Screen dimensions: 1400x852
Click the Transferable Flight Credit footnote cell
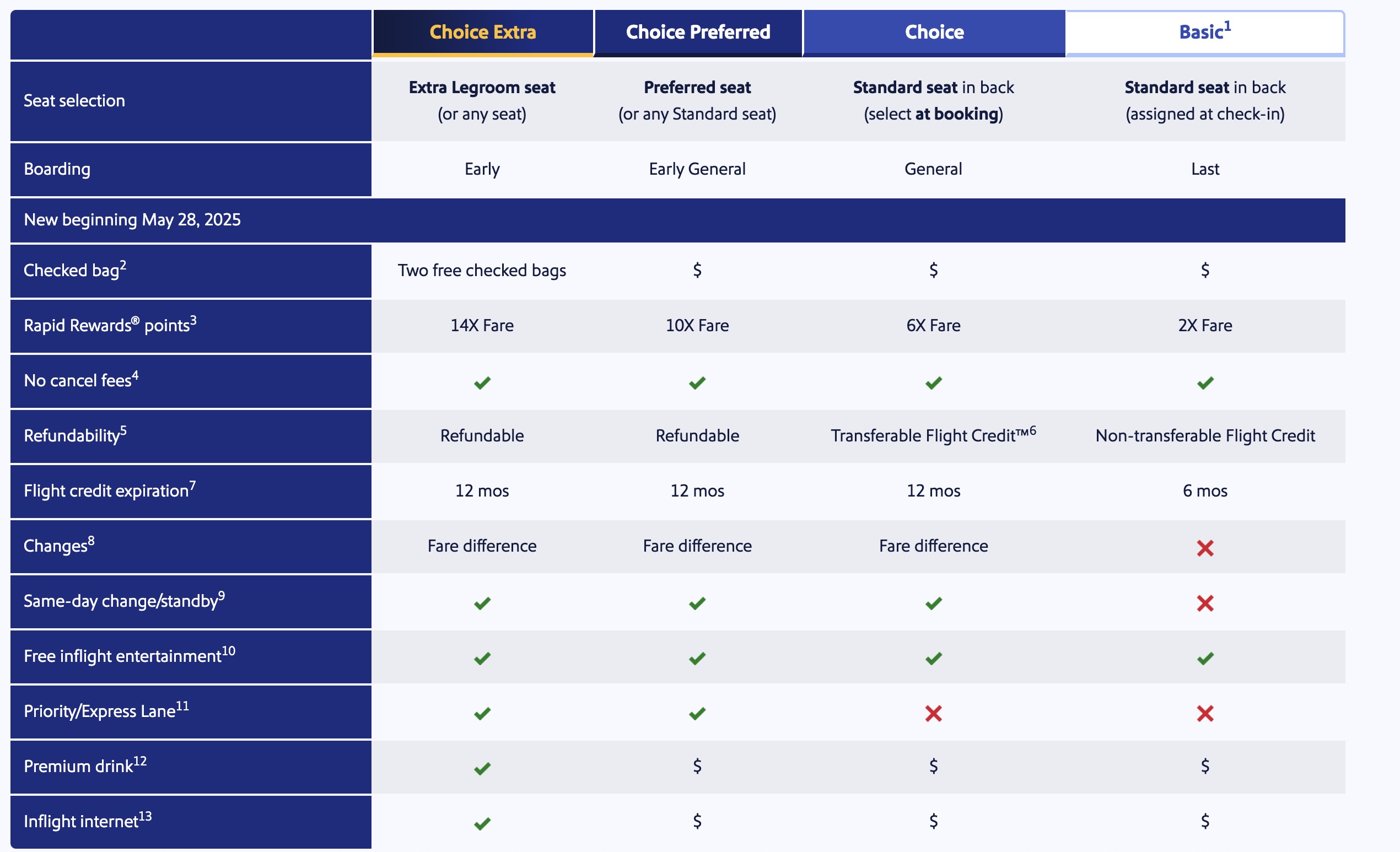pos(934,435)
